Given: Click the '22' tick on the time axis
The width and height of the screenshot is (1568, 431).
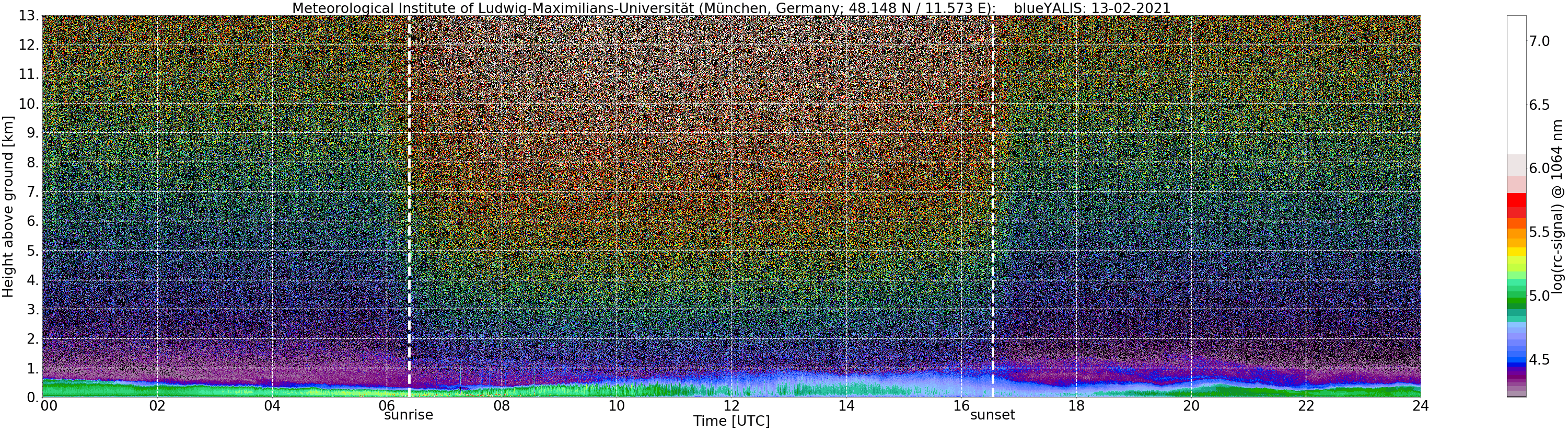Looking at the screenshot, I should tap(1306, 405).
